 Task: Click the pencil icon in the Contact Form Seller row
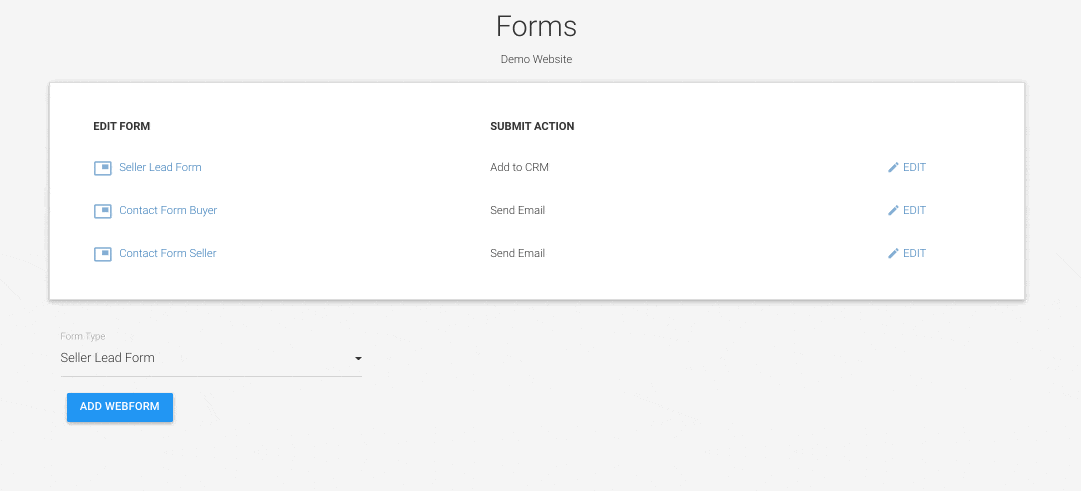point(893,253)
